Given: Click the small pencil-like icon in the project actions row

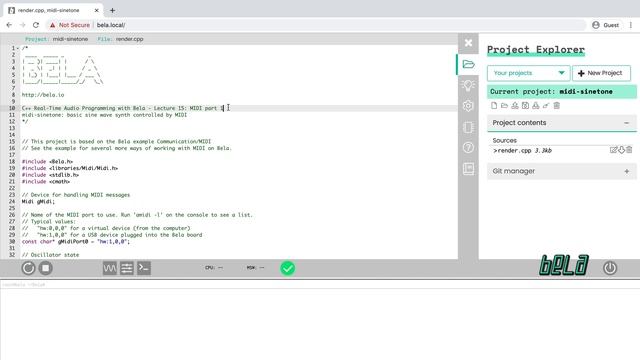Looking at the screenshot, I should pyautogui.click(x=546, y=106).
